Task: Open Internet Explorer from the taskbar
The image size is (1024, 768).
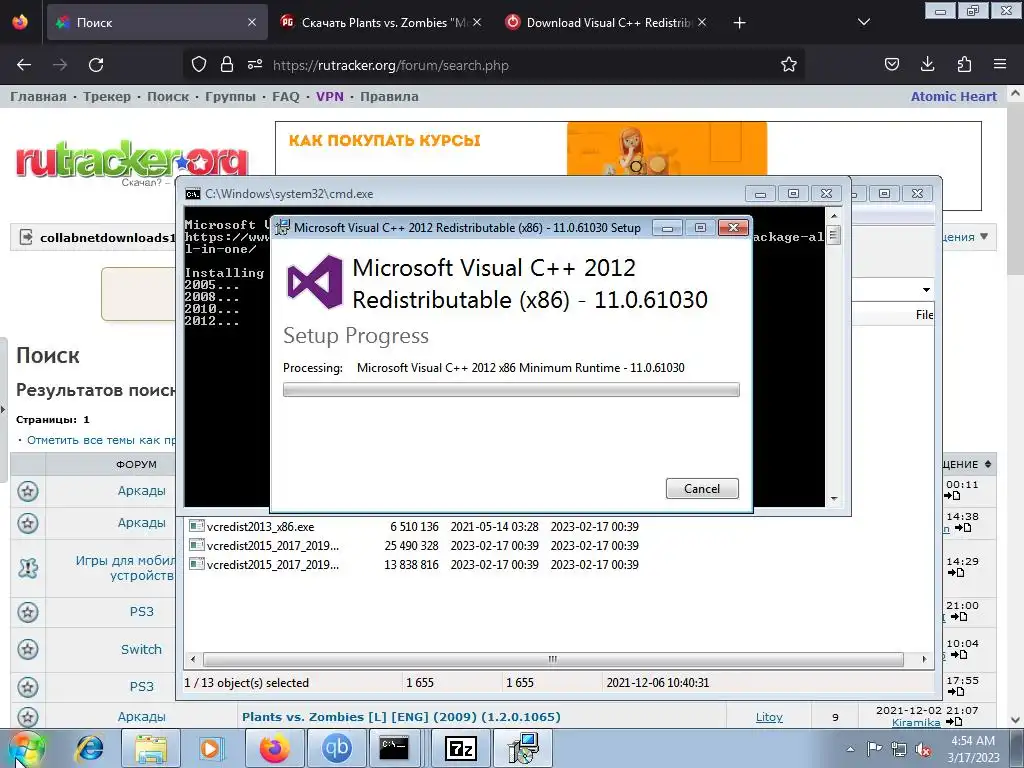Action: 89,748
